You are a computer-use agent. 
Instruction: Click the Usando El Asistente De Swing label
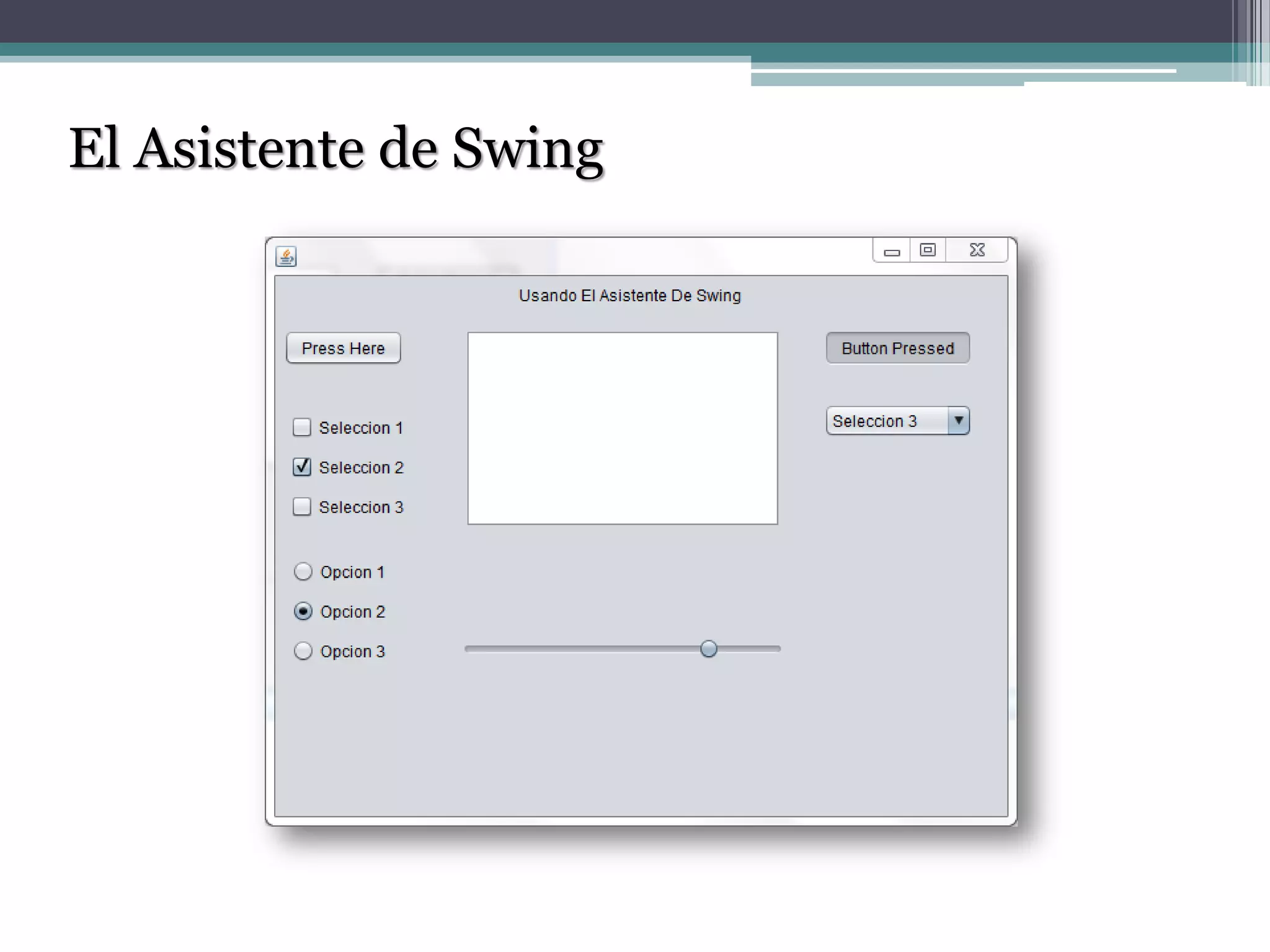630,296
